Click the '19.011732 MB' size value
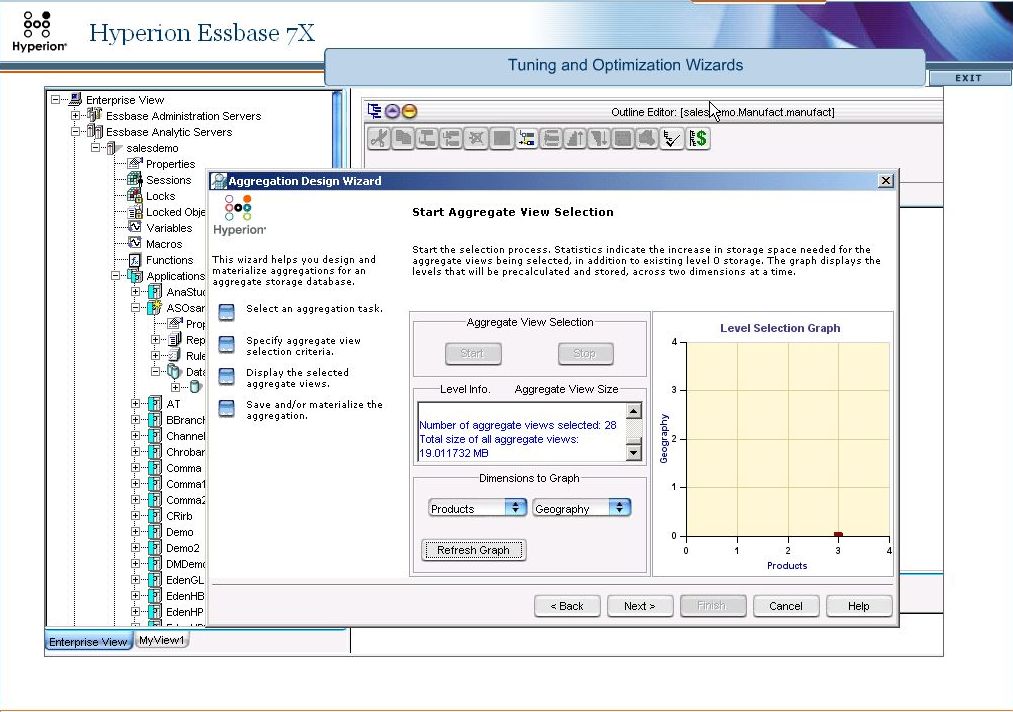The width and height of the screenshot is (1013, 712). pos(454,454)
